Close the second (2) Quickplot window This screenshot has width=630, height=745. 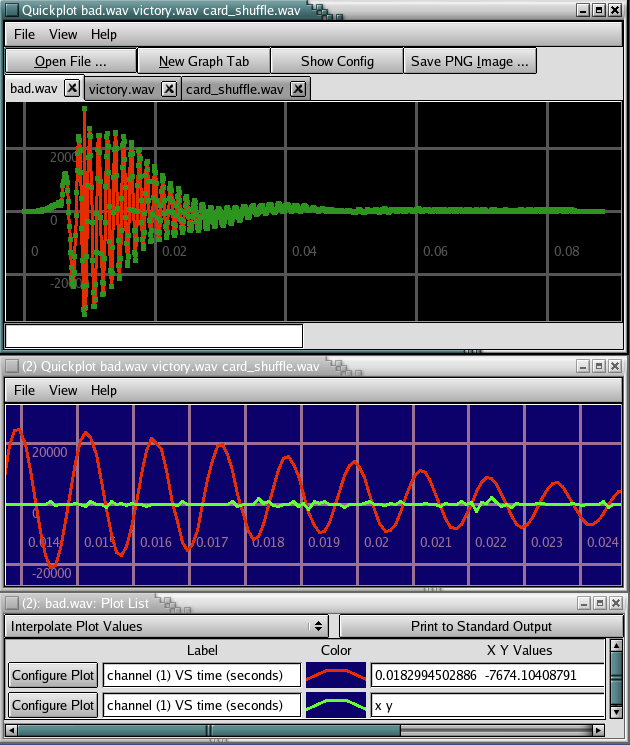[616, 366]
